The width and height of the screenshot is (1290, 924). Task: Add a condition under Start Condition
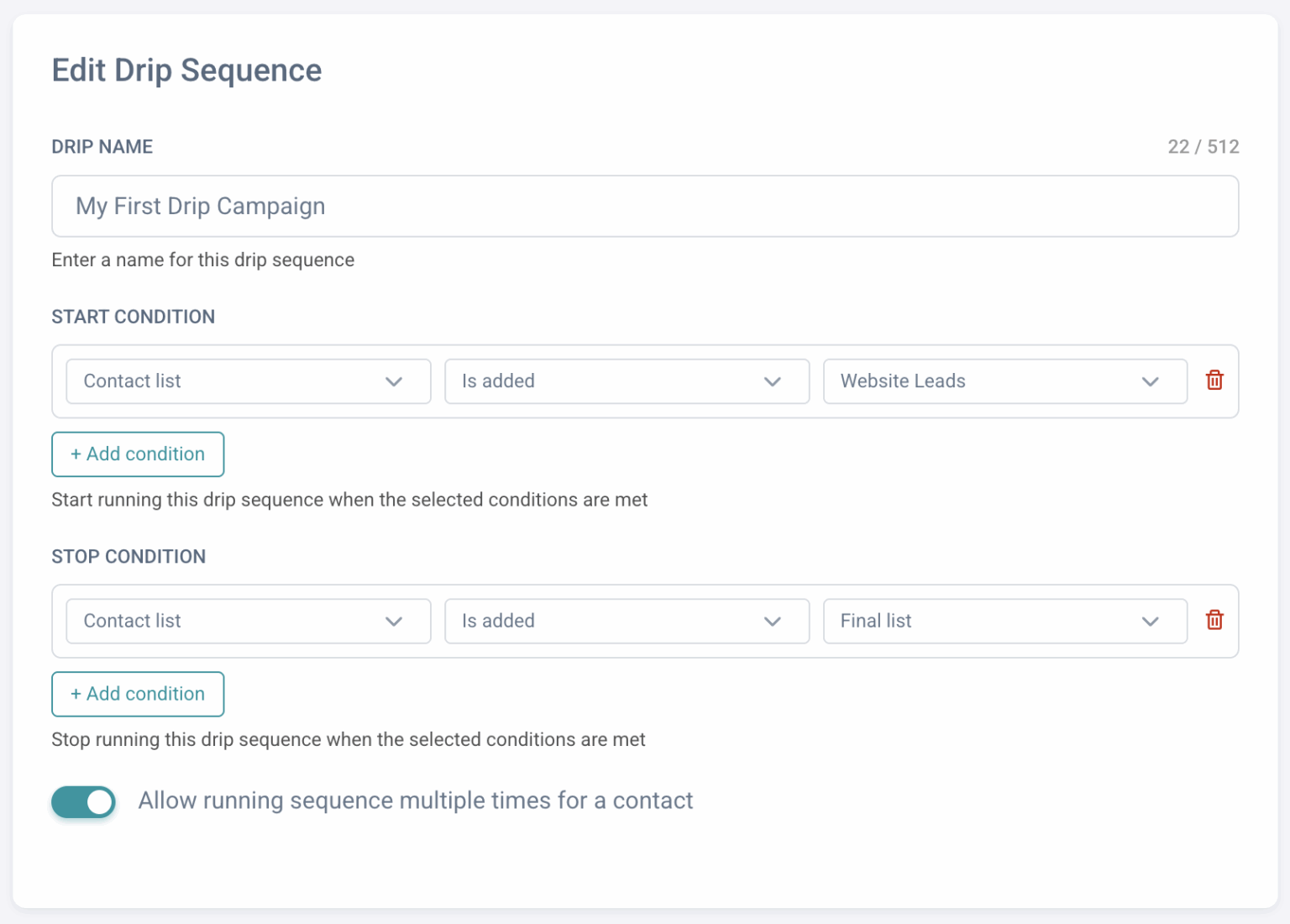[x=138, y=454]
